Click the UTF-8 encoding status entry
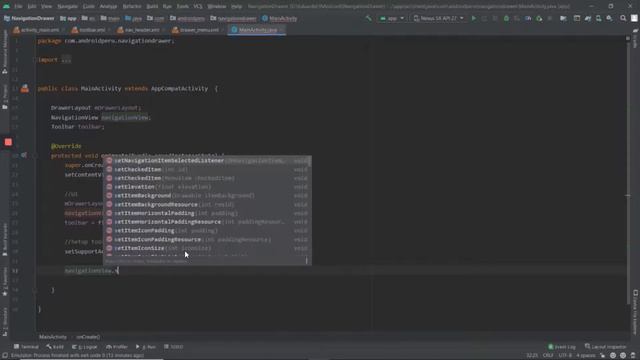Screen dimensions: 640x360 click(565, 356)
